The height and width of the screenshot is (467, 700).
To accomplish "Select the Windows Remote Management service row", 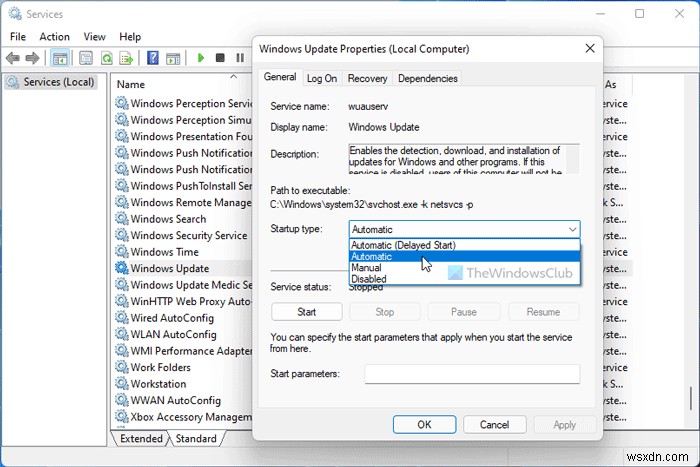I will 183,202.
